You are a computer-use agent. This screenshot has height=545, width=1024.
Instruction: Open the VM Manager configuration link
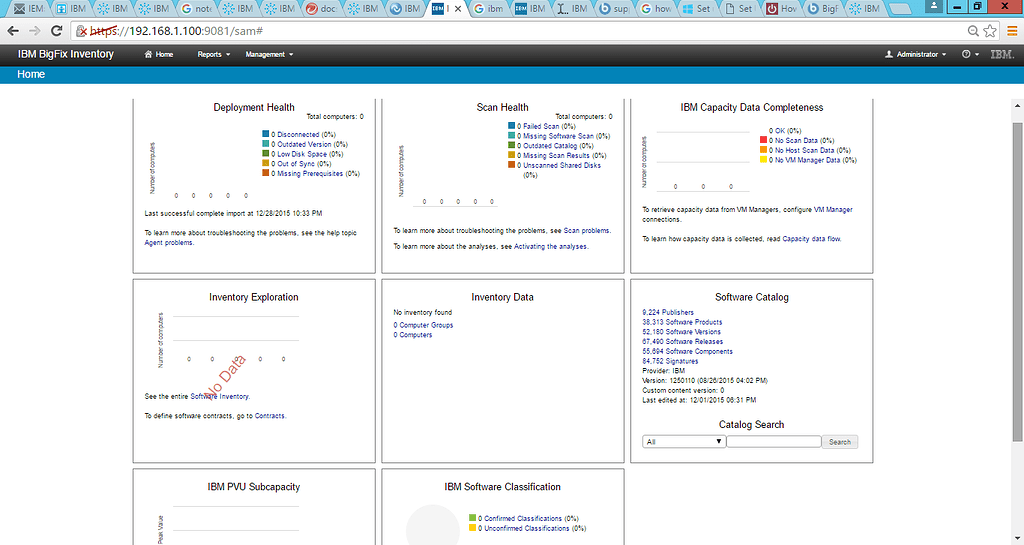click(x=833, y=210)
